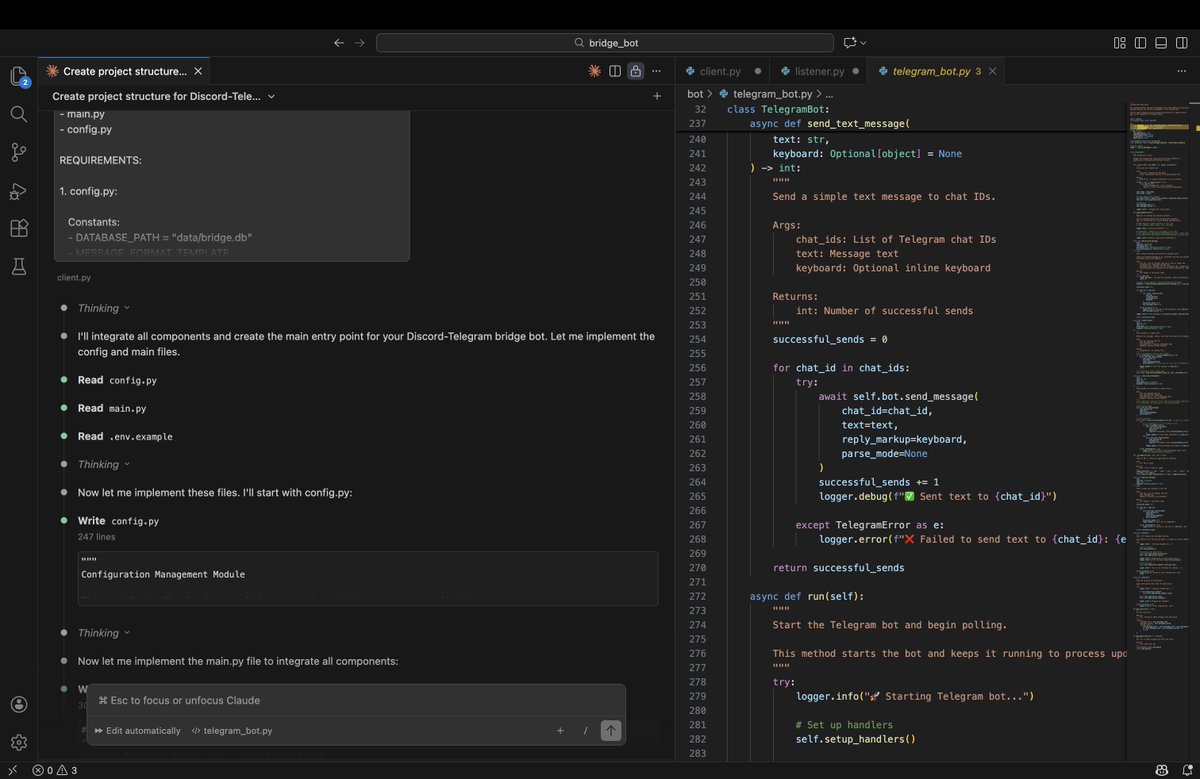Expand the chat dropdown arrow in title bar

pos(863,43)
